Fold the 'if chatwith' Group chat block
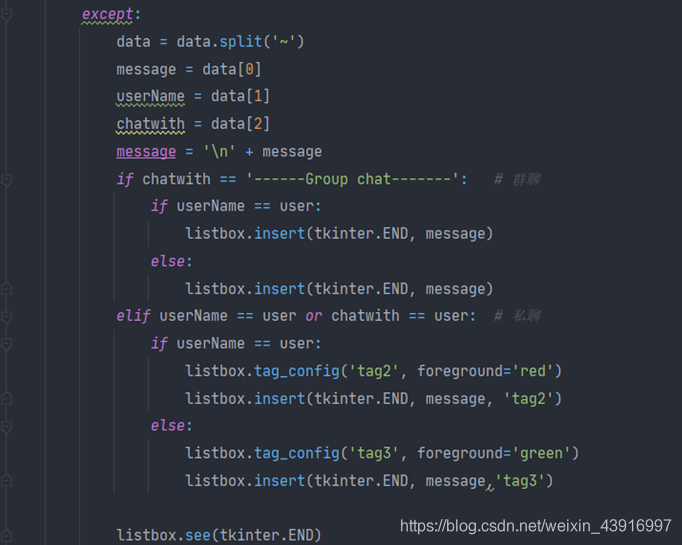The image size is (682, 545). [6, 180]
